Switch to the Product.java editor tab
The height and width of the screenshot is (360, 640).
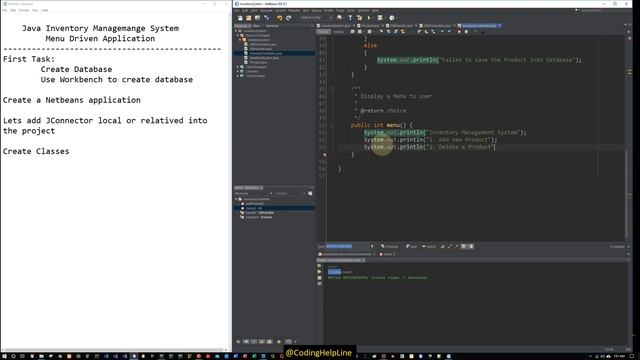(370, 26)
